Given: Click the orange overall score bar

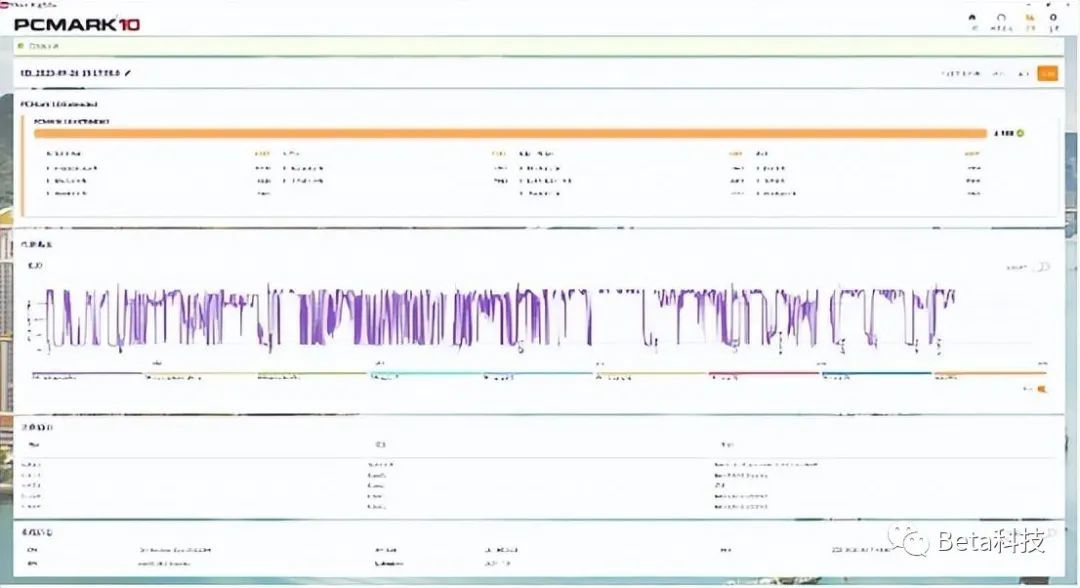Looking at the screenshot, I should 510,133.
